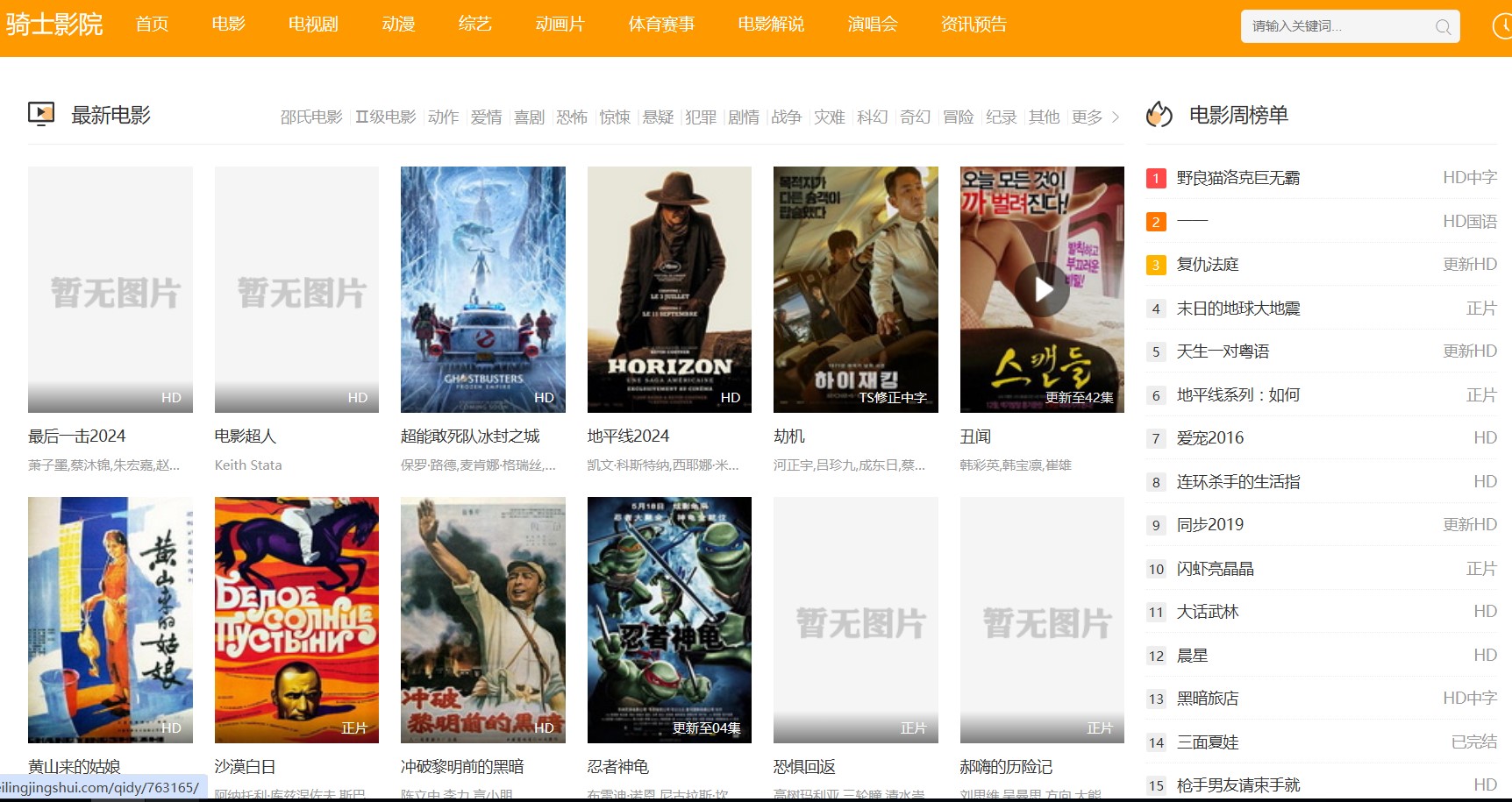This screenshot has height=802, width=1512.
Task: Open 电影超人 placeholder poster
Action: pos(296,289)
